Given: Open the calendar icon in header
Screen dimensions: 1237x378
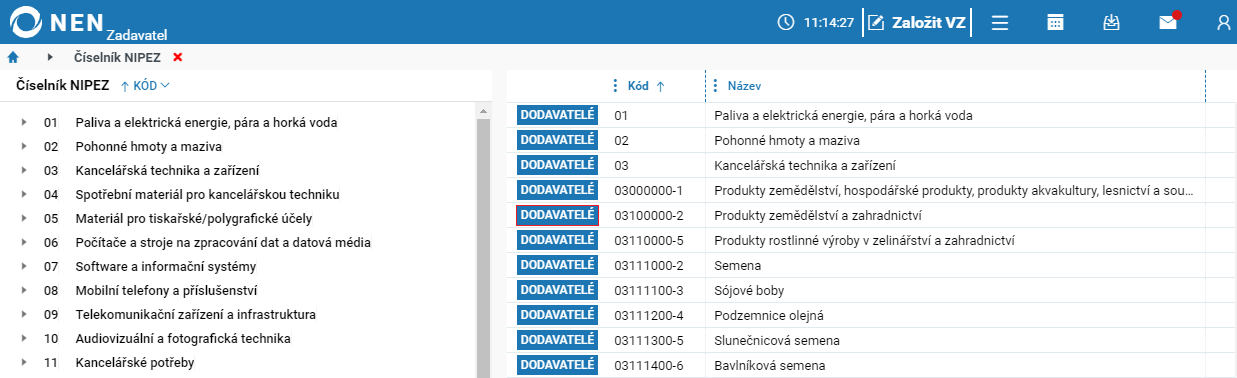Looking at the screenshot, I should tap(1055, 22).
